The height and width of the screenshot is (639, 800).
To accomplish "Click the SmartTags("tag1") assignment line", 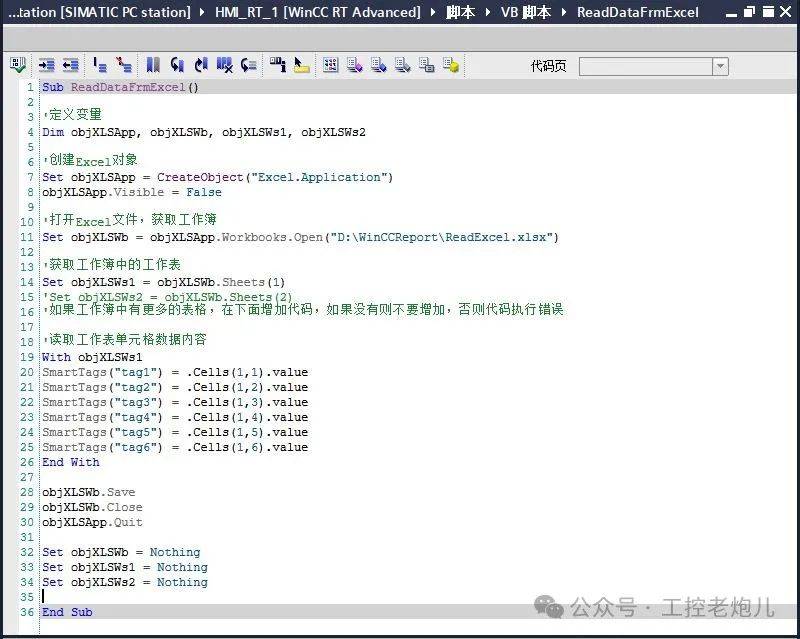I will [175, 373].
